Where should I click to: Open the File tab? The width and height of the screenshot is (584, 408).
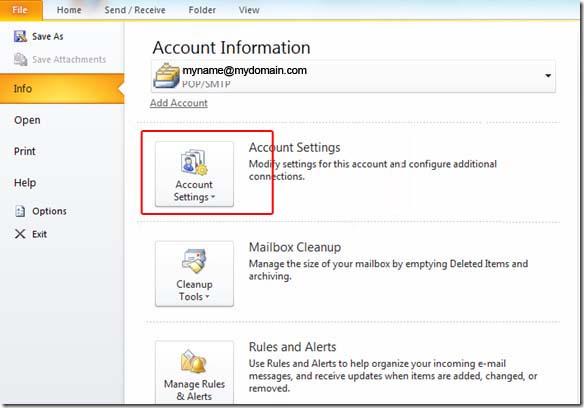click(x=21, y=10)
